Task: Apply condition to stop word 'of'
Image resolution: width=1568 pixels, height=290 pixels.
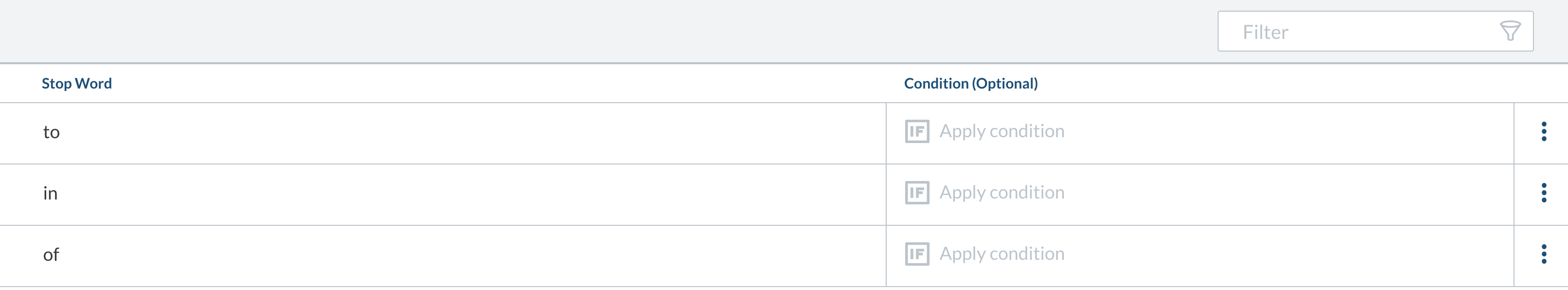Action: point(1002,254)
